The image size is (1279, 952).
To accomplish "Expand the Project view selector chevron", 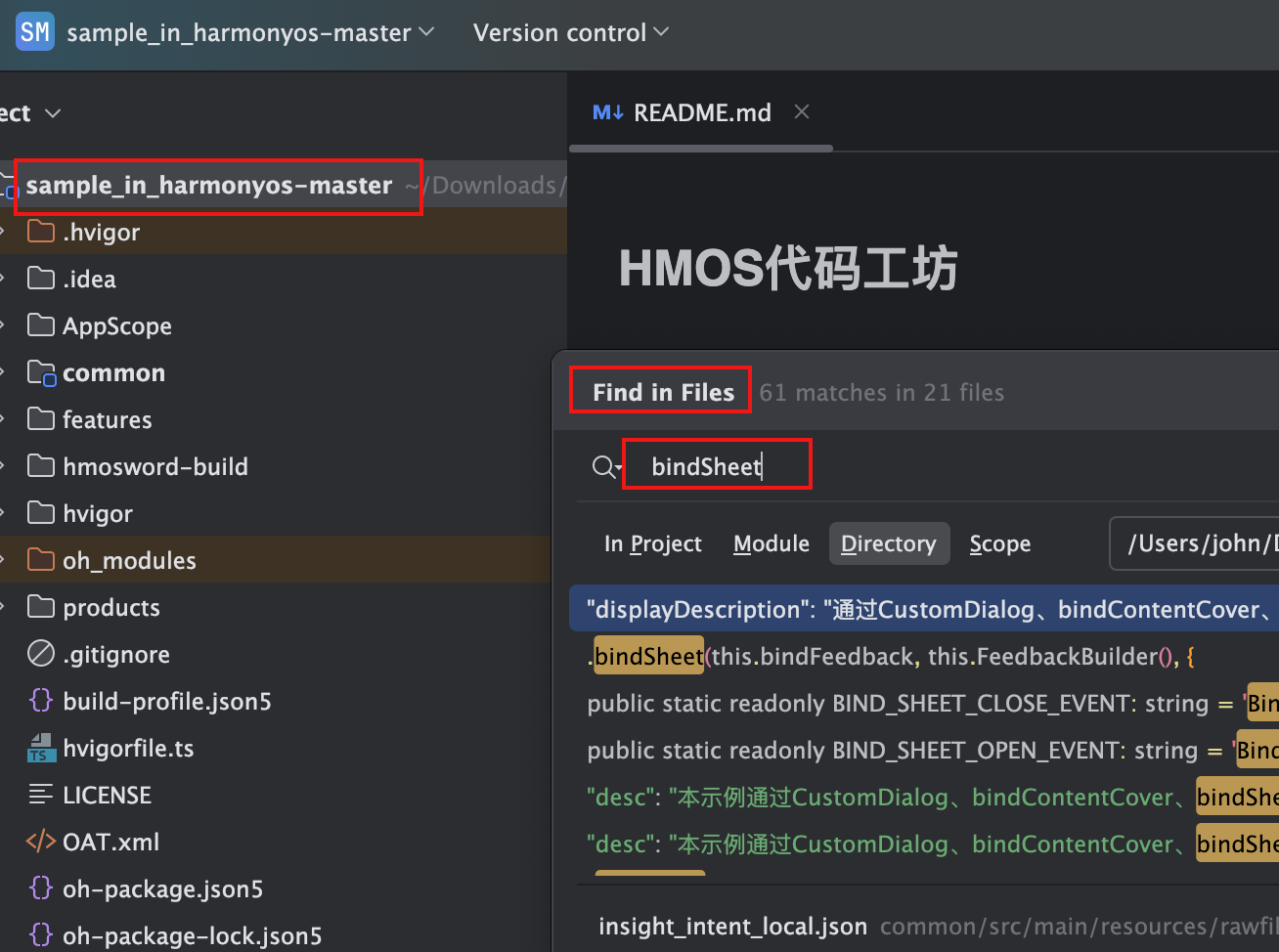I will [53, 113].
